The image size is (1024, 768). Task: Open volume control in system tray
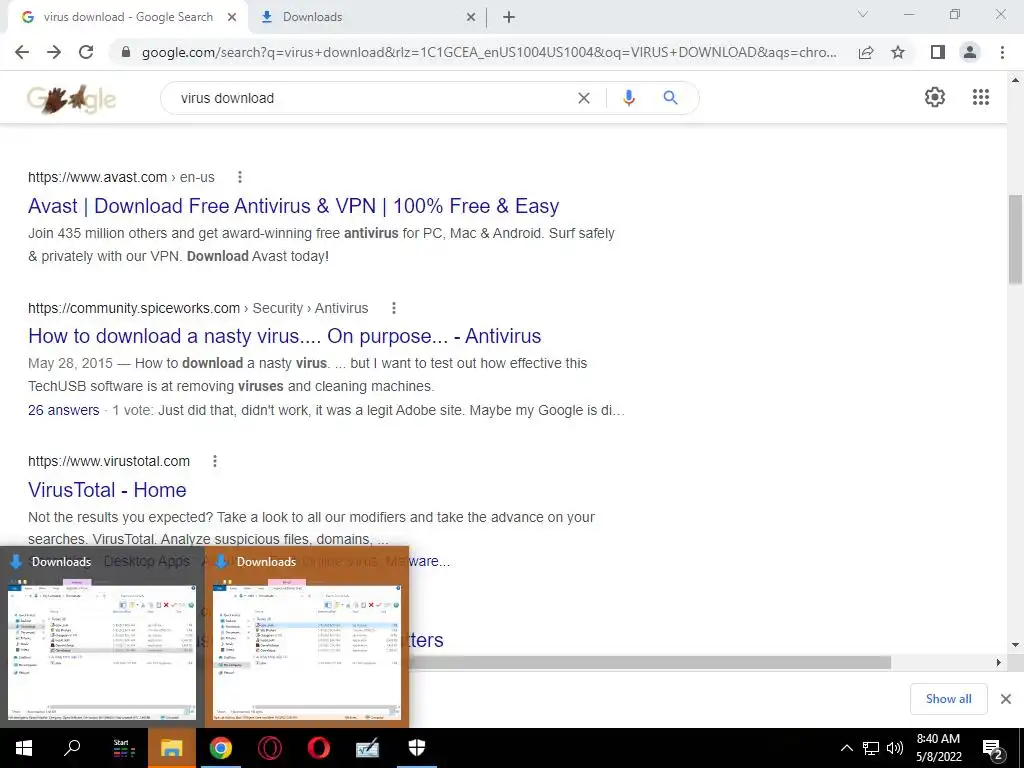895,748
